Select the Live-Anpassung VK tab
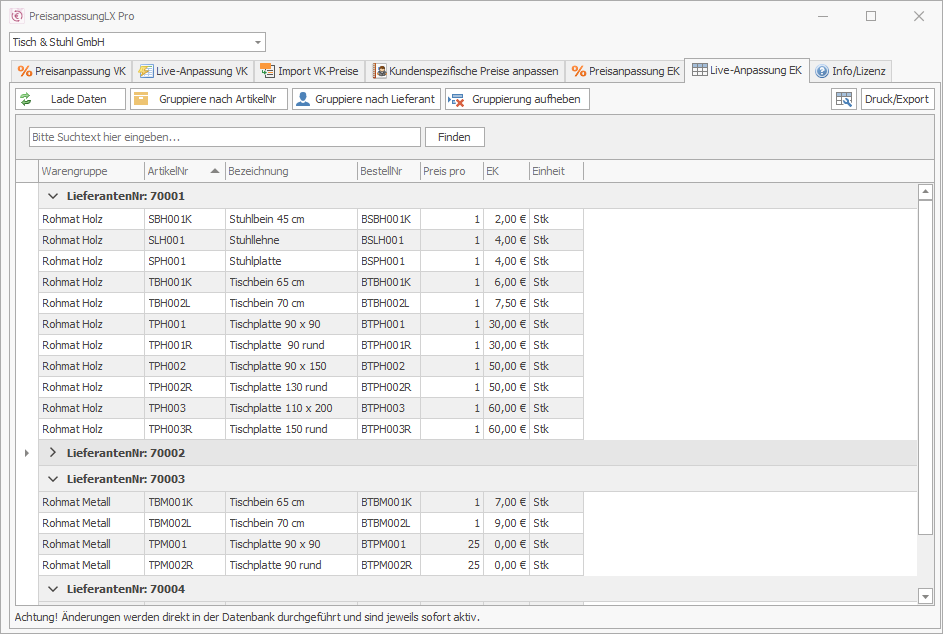Viewport: 943px width, 634px height. click(193, 71)
